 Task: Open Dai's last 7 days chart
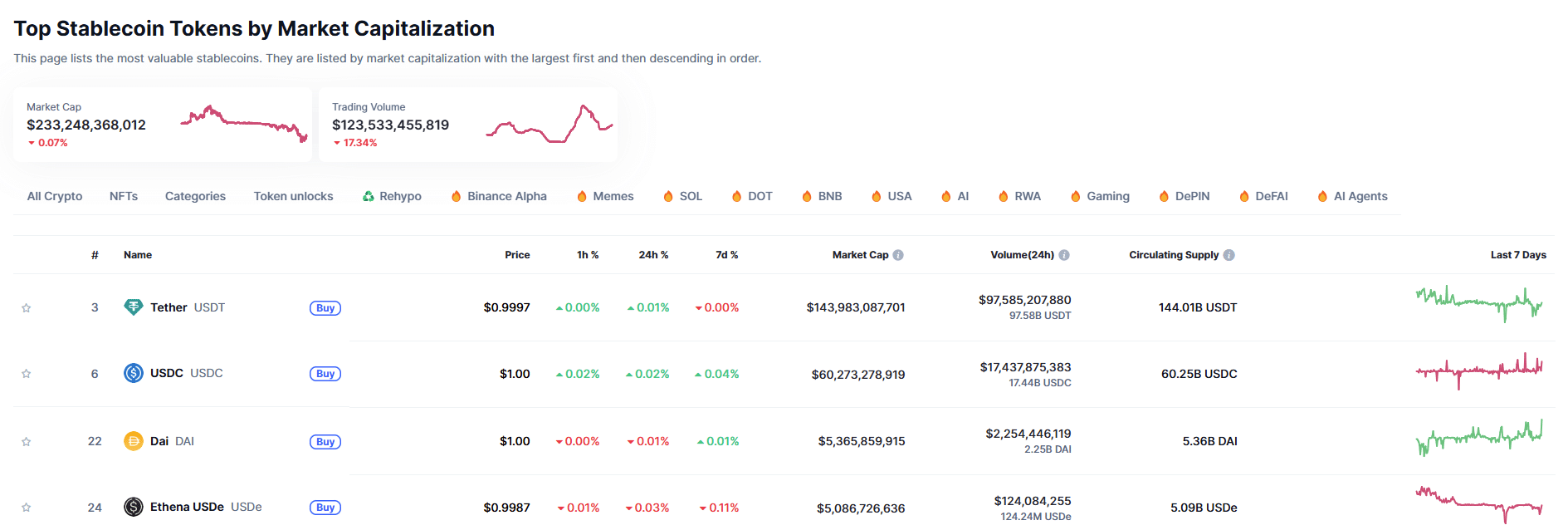coord(1479,438)
